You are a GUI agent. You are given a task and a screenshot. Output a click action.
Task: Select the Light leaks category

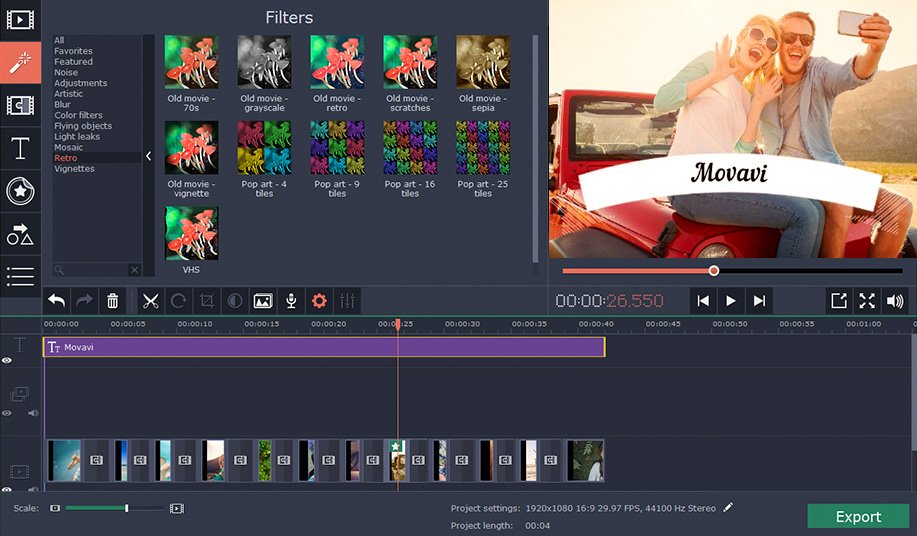click(x=77, y=137)
